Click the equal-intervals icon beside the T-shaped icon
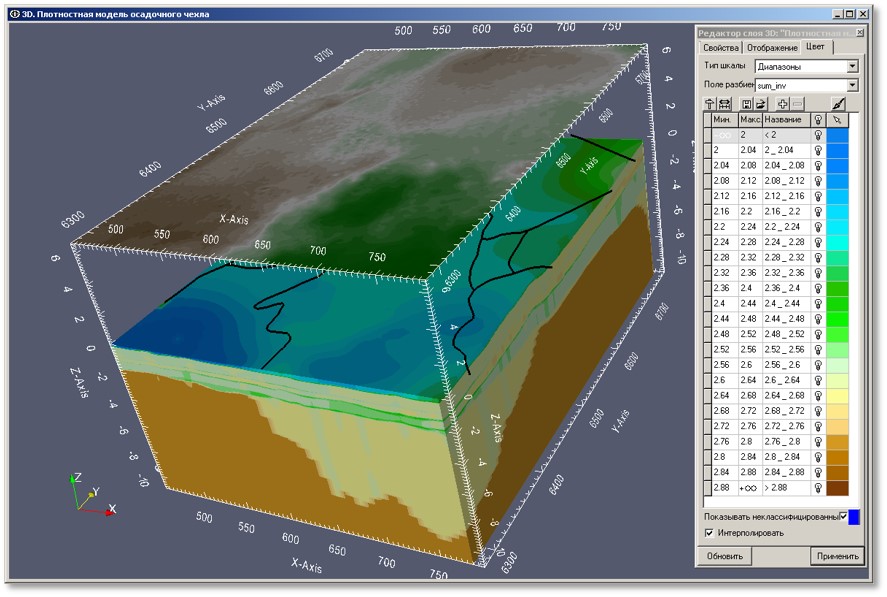 point(724,103)
